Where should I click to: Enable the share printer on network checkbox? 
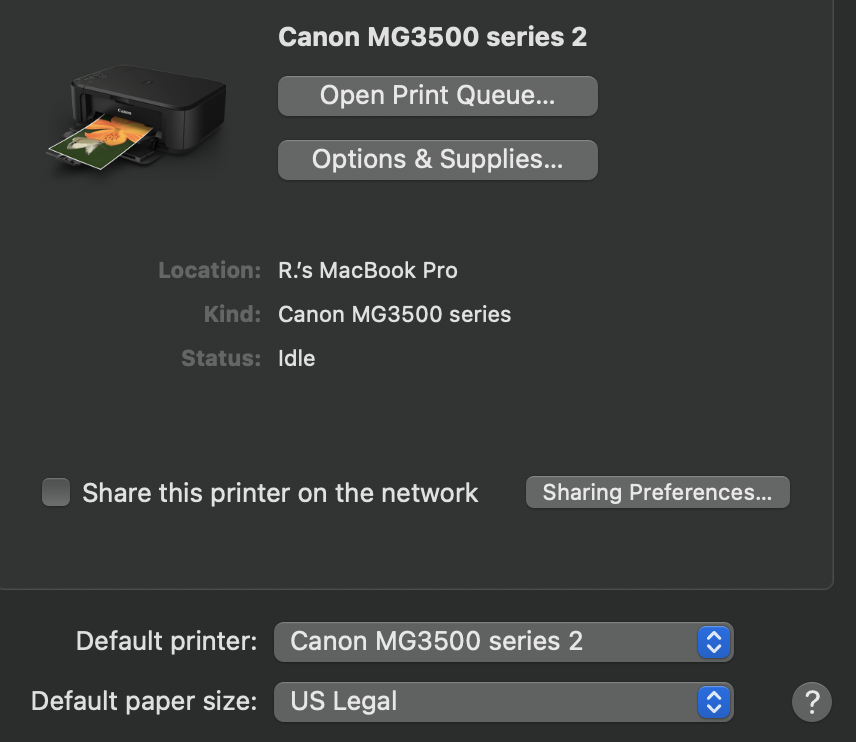tap(56, 492)
